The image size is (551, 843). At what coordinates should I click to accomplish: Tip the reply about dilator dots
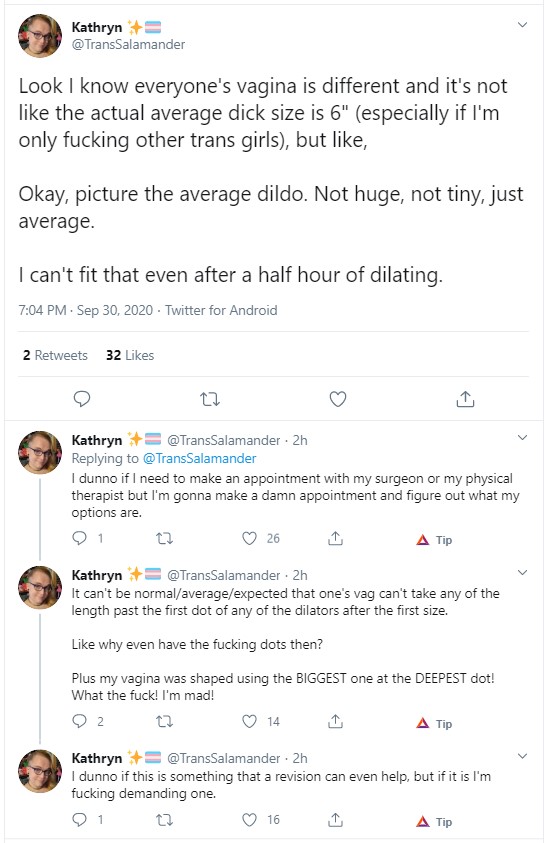[x=434, y=724]
